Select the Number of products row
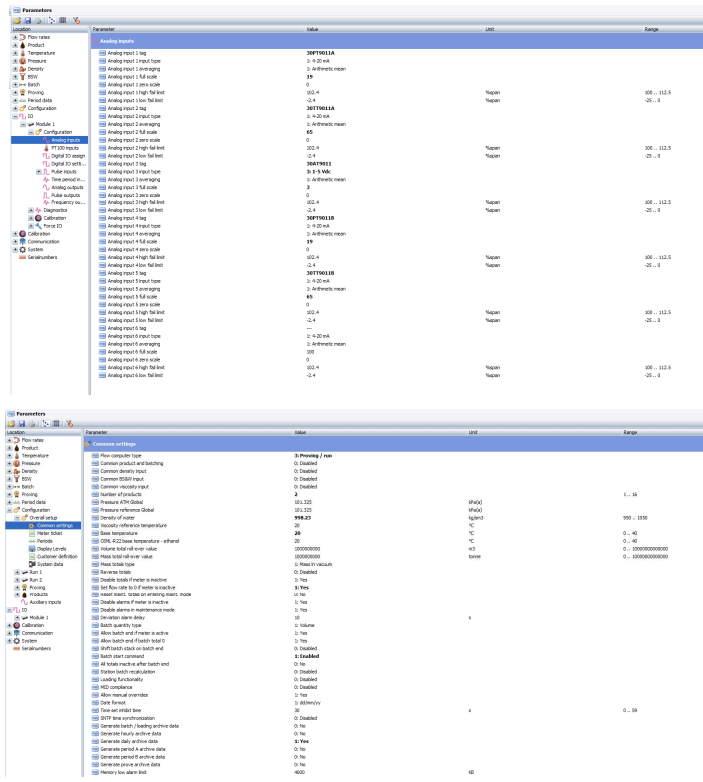The height and width of the screenshot is (782, 703). 393,494
